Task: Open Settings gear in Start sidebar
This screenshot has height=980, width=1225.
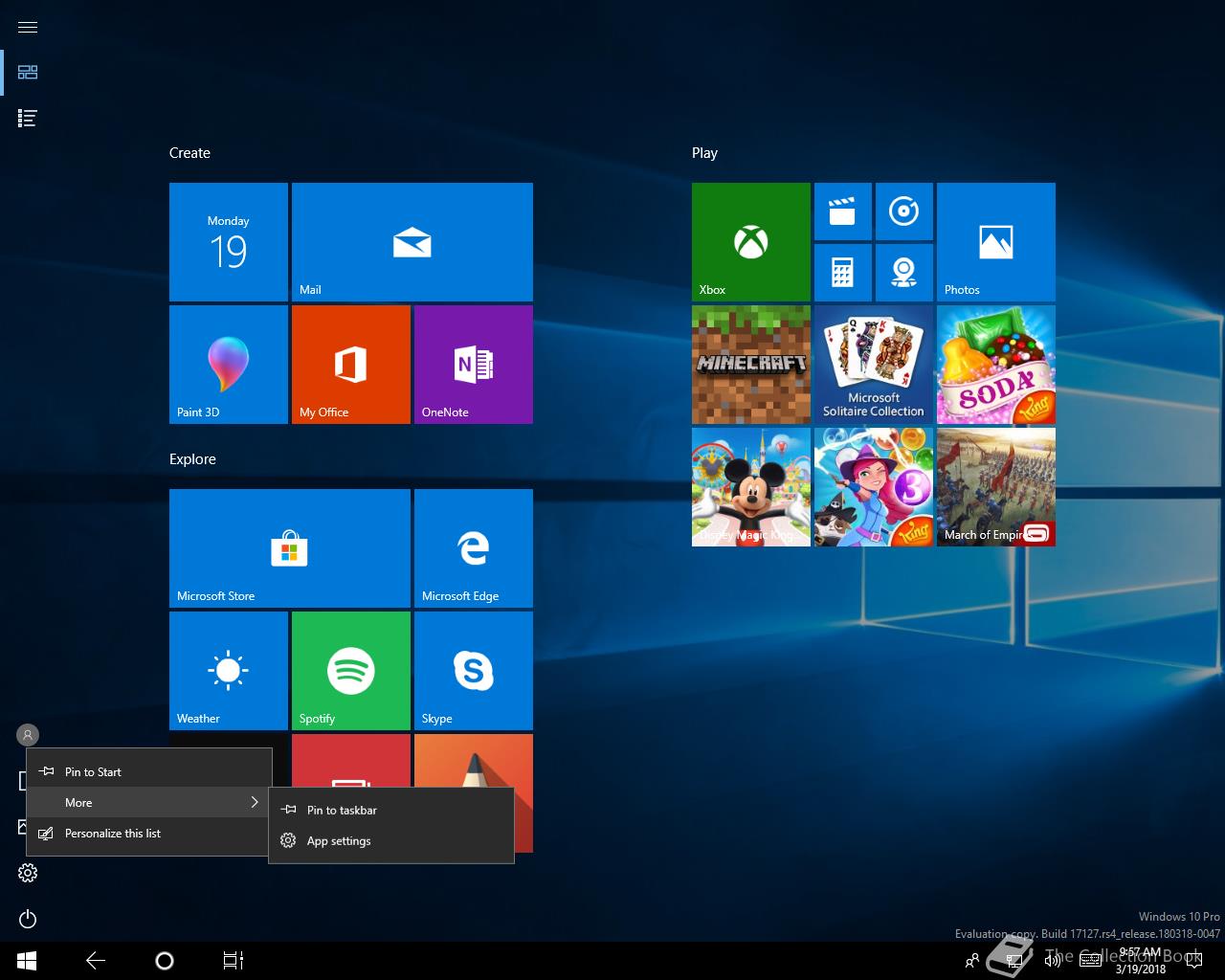Action: [x=28, y=873]
